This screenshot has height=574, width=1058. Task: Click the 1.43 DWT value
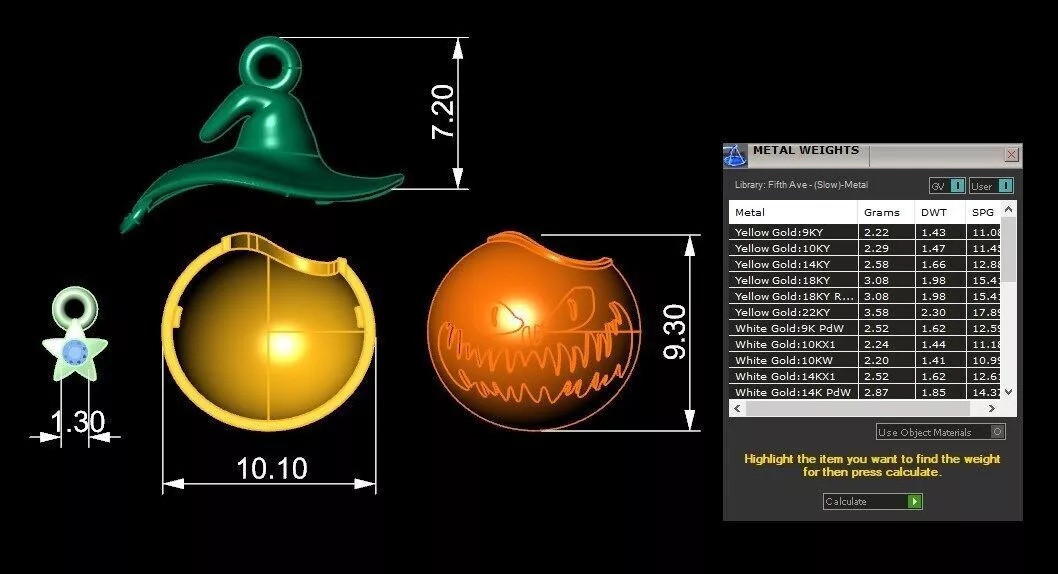(x=933, y=232)
